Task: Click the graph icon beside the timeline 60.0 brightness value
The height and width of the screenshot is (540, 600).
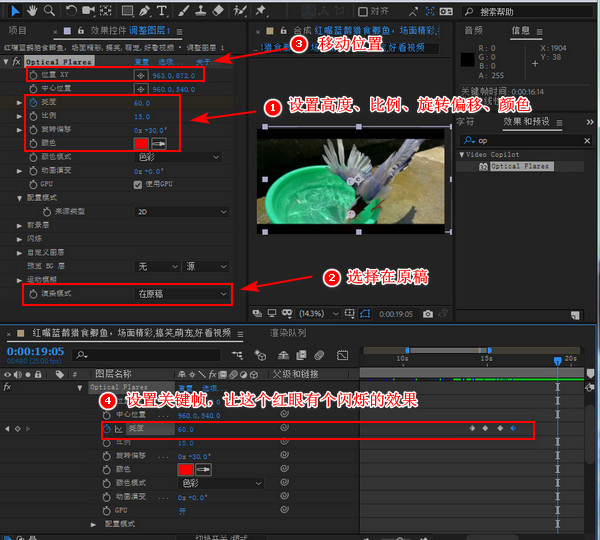Action: pyautogui.click(x=119, y=429)
